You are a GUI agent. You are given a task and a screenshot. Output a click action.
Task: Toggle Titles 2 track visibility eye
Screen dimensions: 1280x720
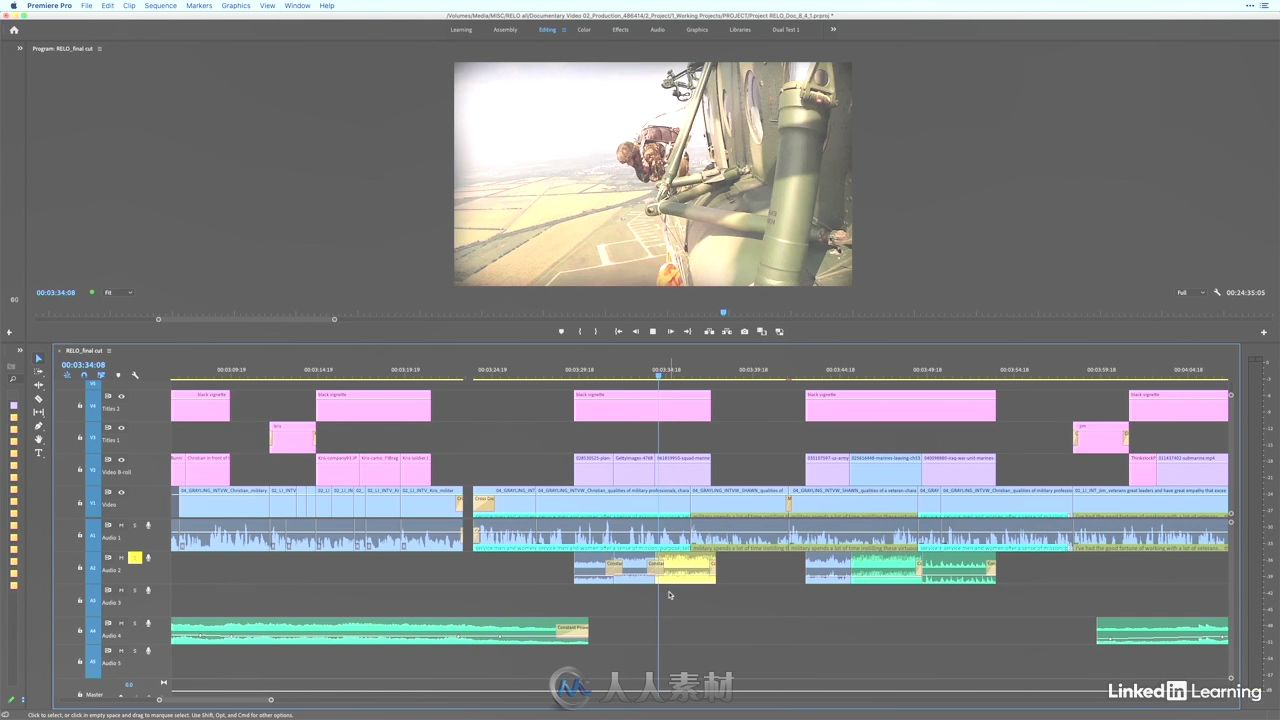point(121,396)
